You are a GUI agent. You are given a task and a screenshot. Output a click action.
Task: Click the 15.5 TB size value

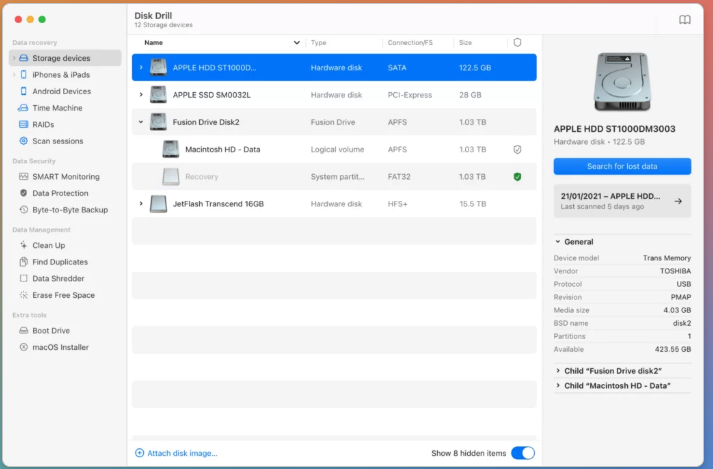[472, 204]
